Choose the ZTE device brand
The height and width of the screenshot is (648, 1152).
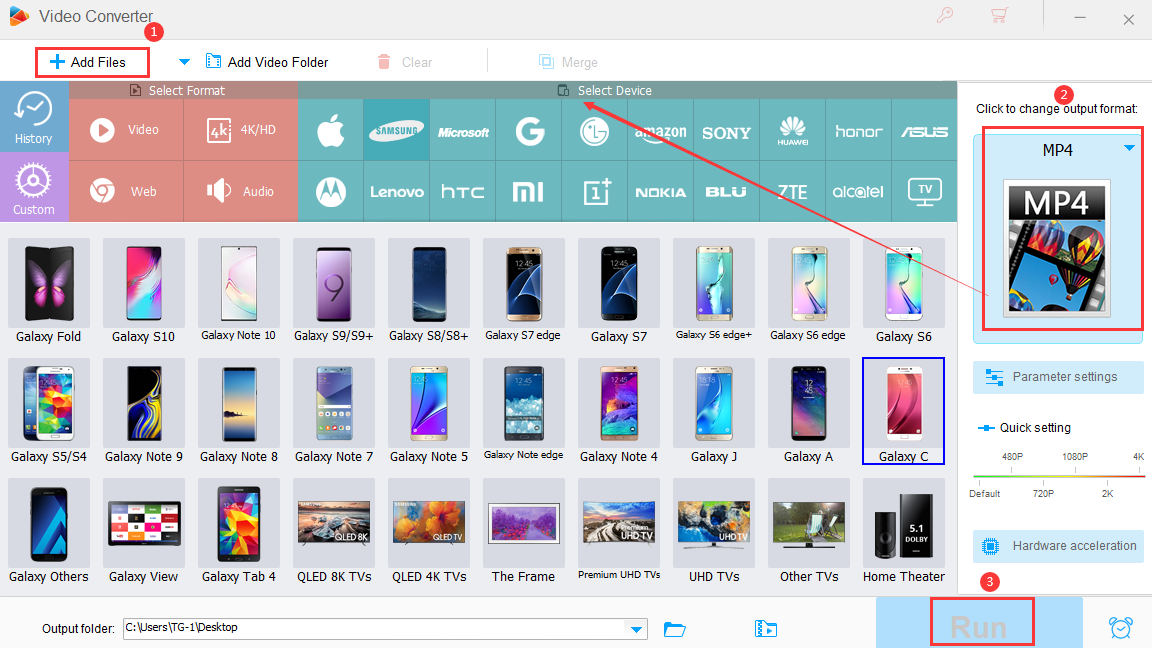click(793, 191)
